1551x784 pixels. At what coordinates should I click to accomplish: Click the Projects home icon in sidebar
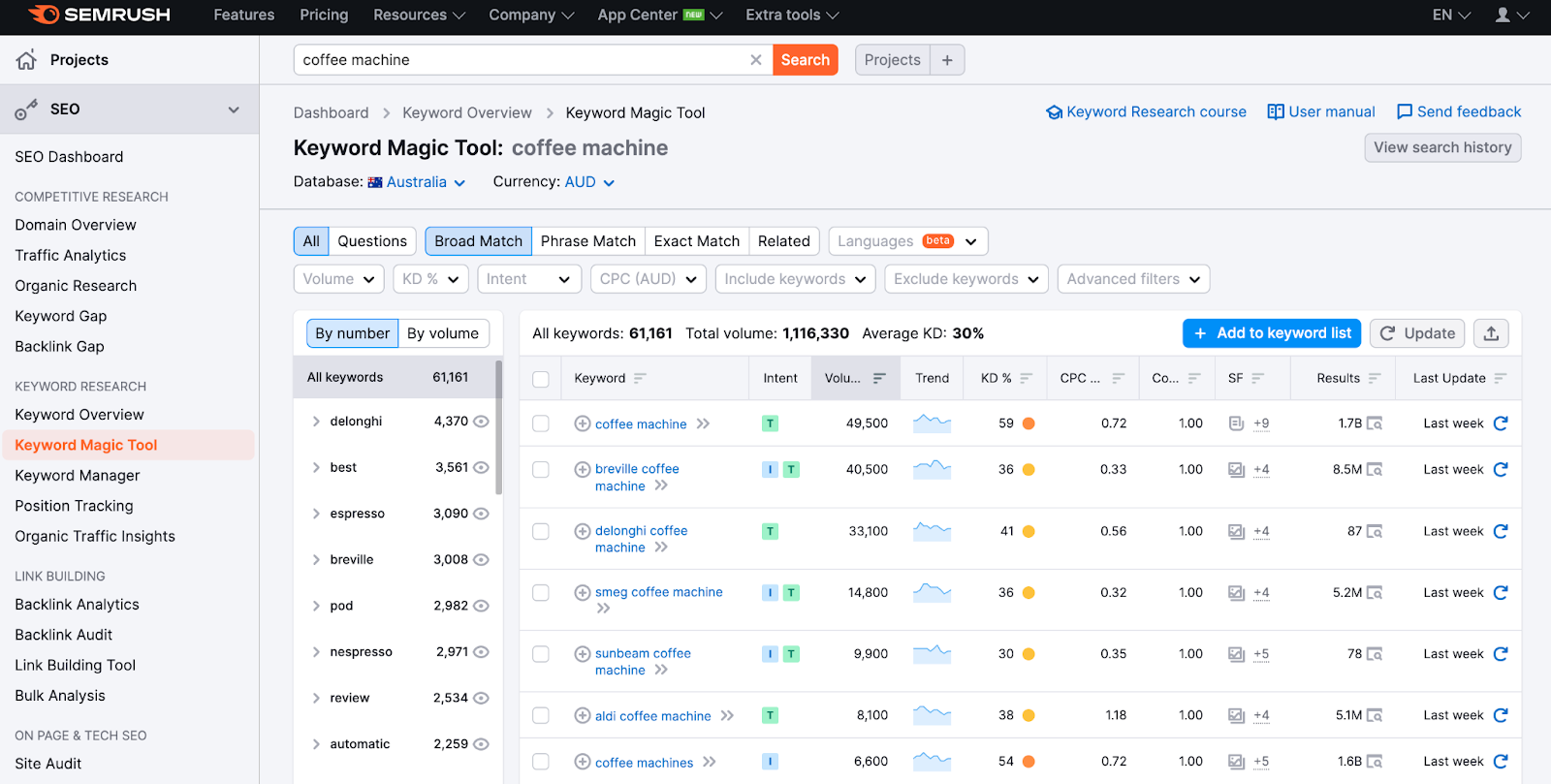click(x=26, y=60)
